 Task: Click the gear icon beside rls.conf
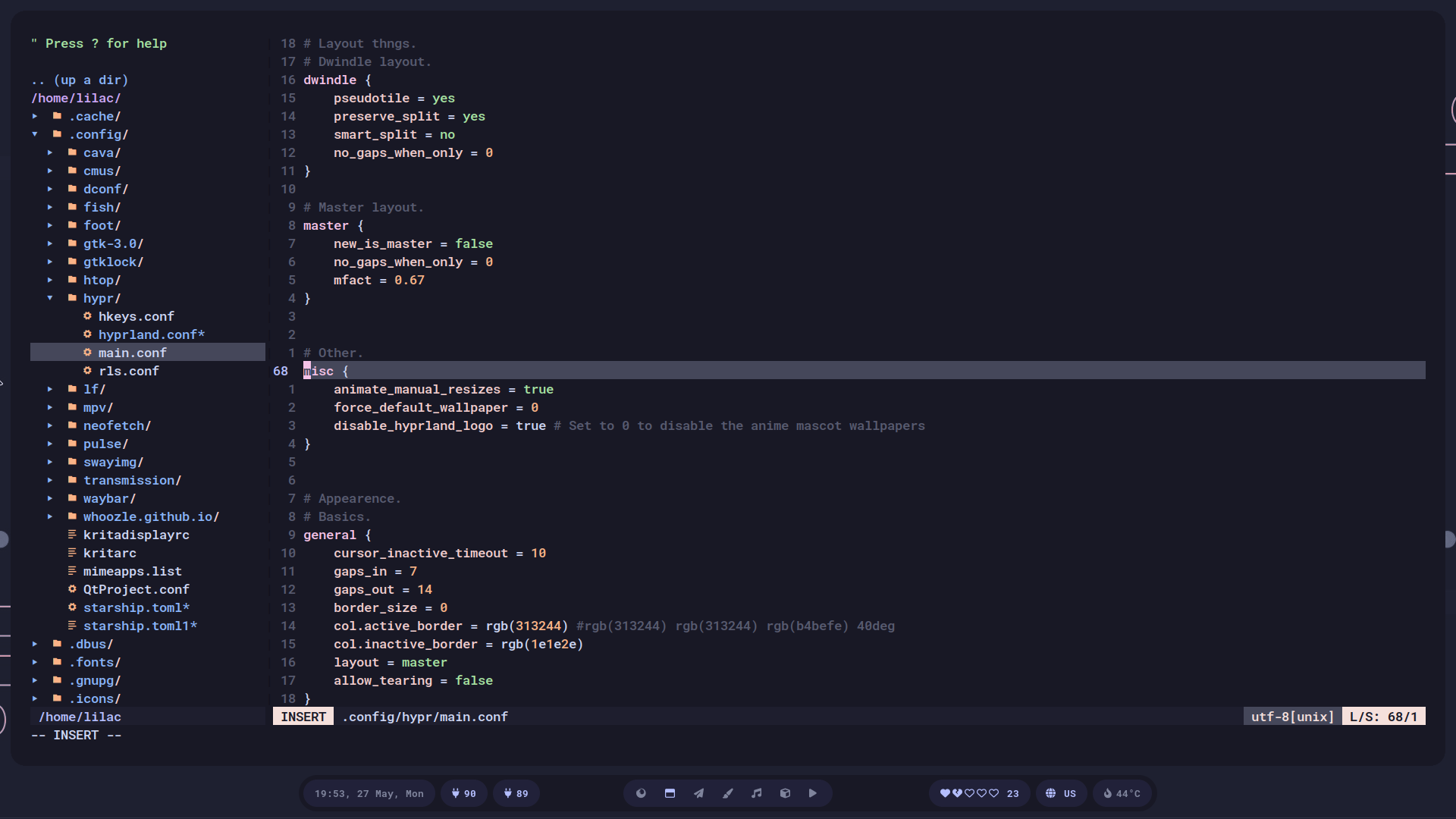[x=87, y=371]
